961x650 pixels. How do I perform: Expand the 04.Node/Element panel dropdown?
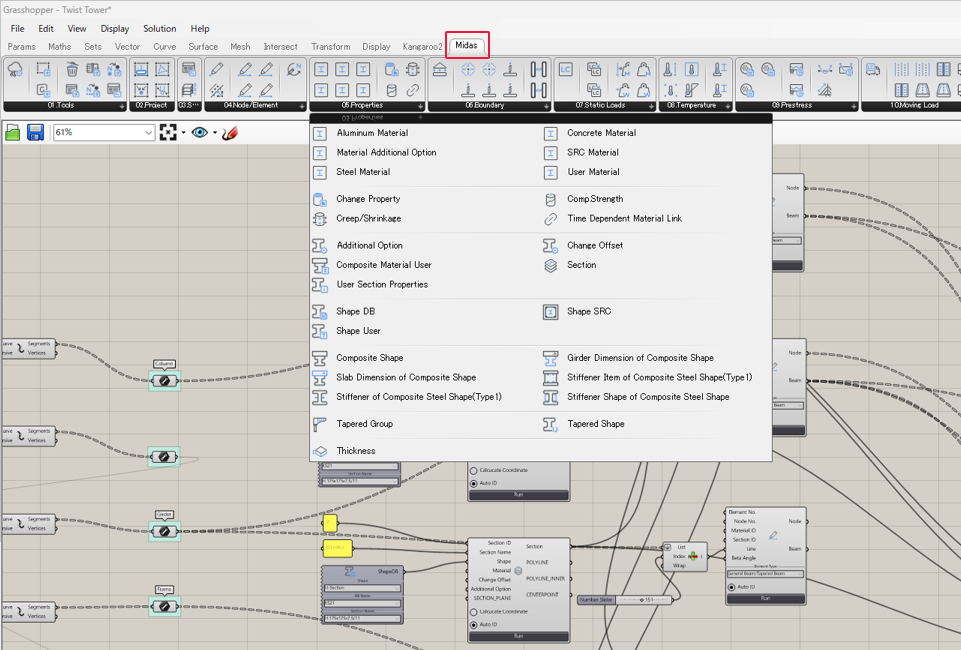(x=302, y=107)
